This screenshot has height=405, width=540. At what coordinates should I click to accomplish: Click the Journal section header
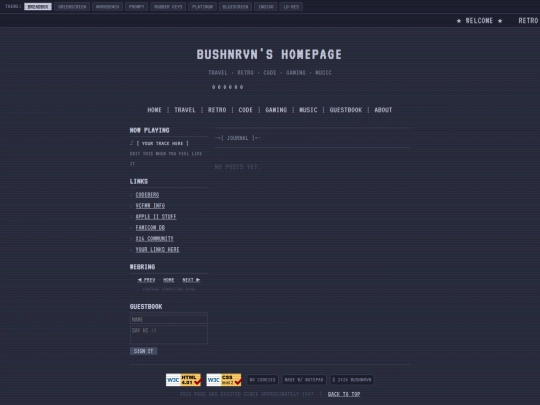click(x=238, y=138)
